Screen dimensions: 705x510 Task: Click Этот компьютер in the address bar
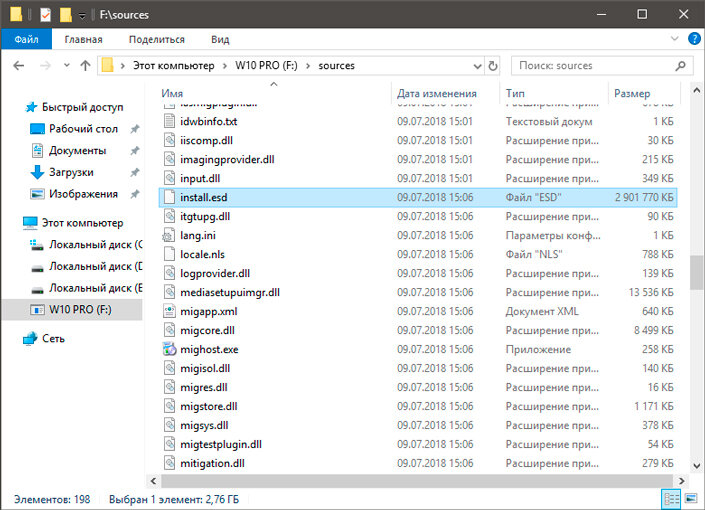[174, 66]
